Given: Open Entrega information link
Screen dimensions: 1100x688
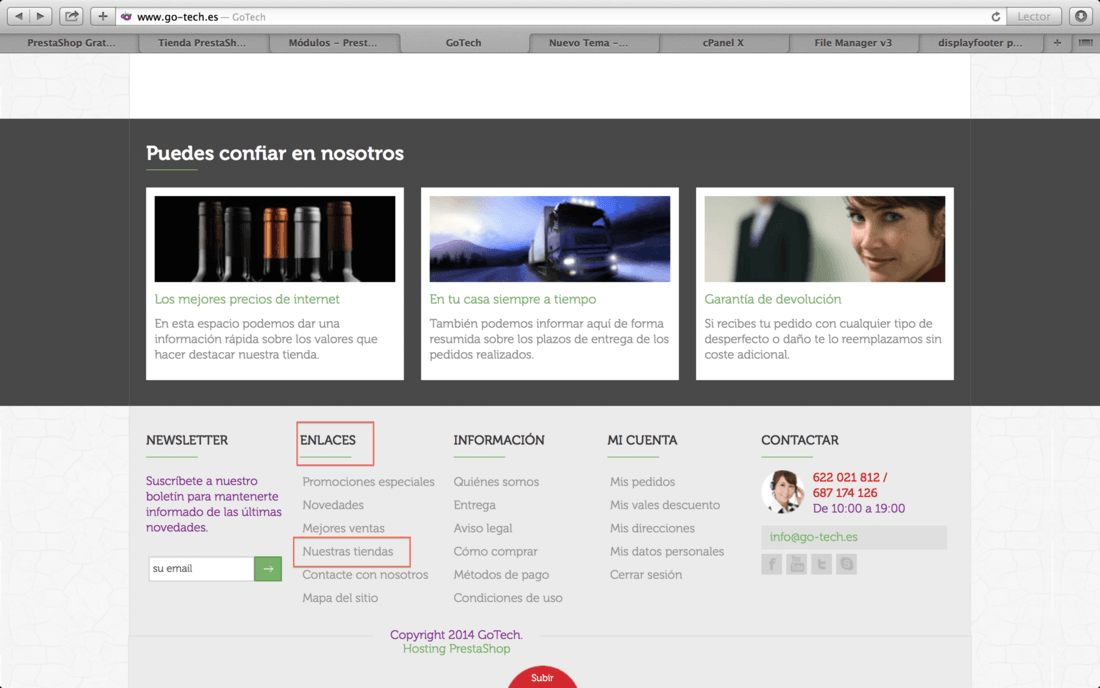Looking at the screenshot, I should (x=474, y=505).
